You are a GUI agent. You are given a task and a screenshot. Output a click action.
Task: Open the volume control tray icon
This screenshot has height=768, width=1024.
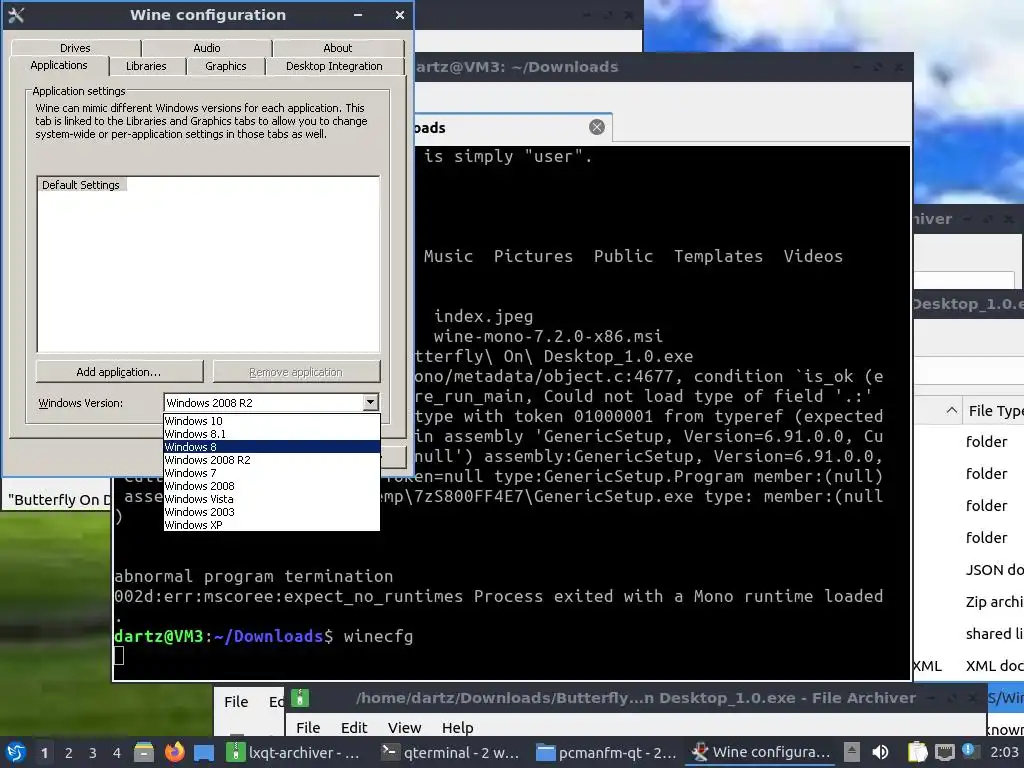coord(880,752)
